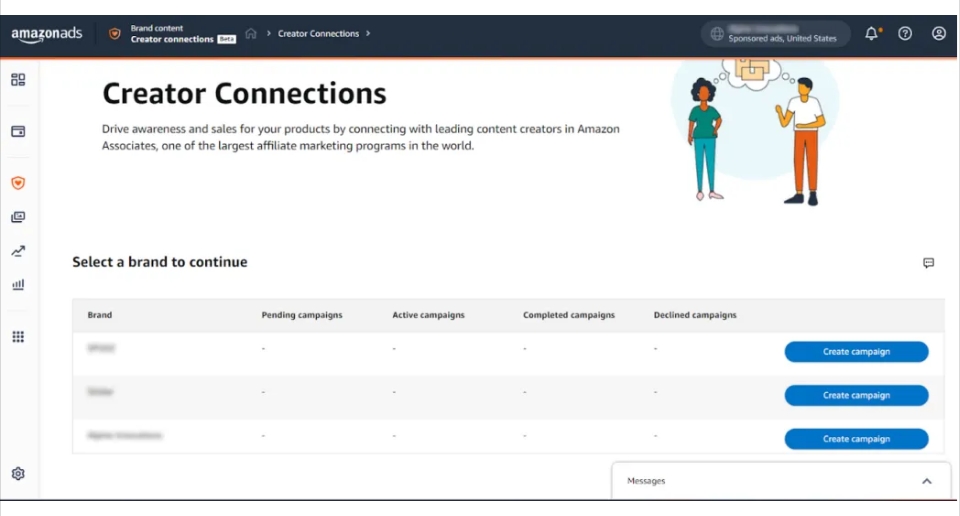Open the Creator Connections breadcrumb link
Viewport: 960px width, 516px height.
318,33
